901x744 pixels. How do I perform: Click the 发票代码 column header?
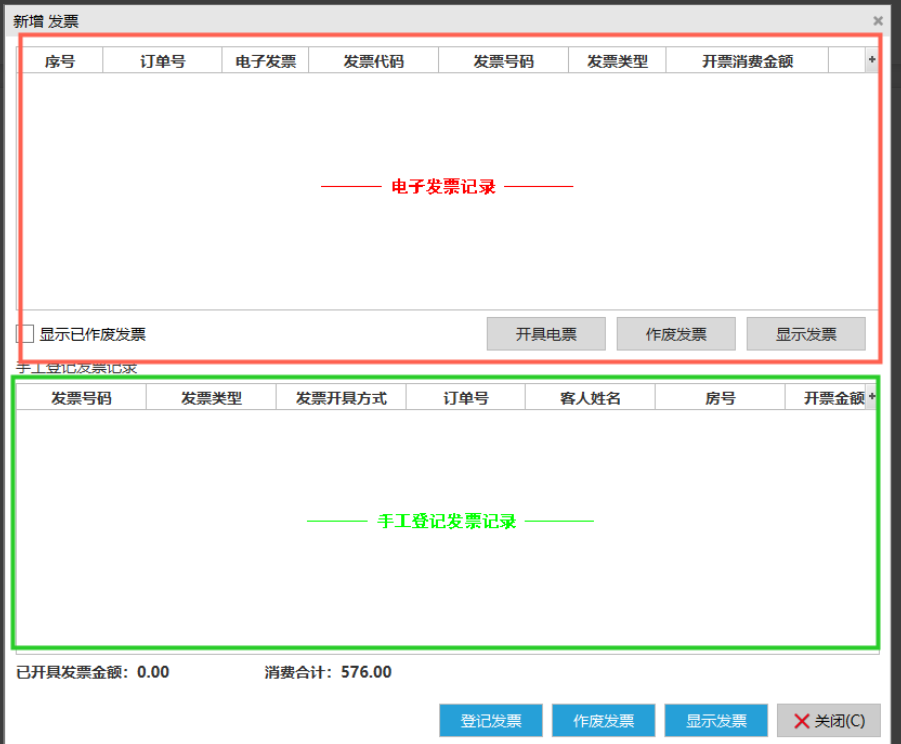pyautogui.click(x=373, y=61)
